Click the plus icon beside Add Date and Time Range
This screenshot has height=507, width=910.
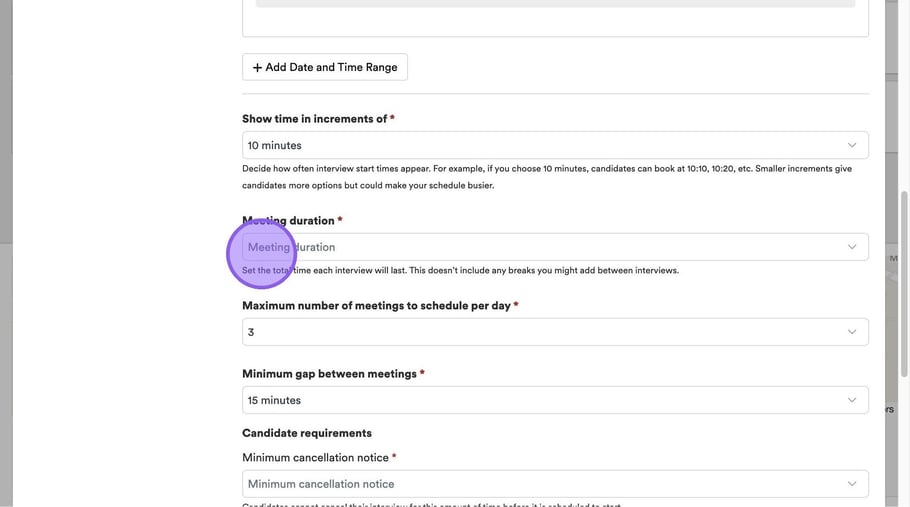coord(257,68)
